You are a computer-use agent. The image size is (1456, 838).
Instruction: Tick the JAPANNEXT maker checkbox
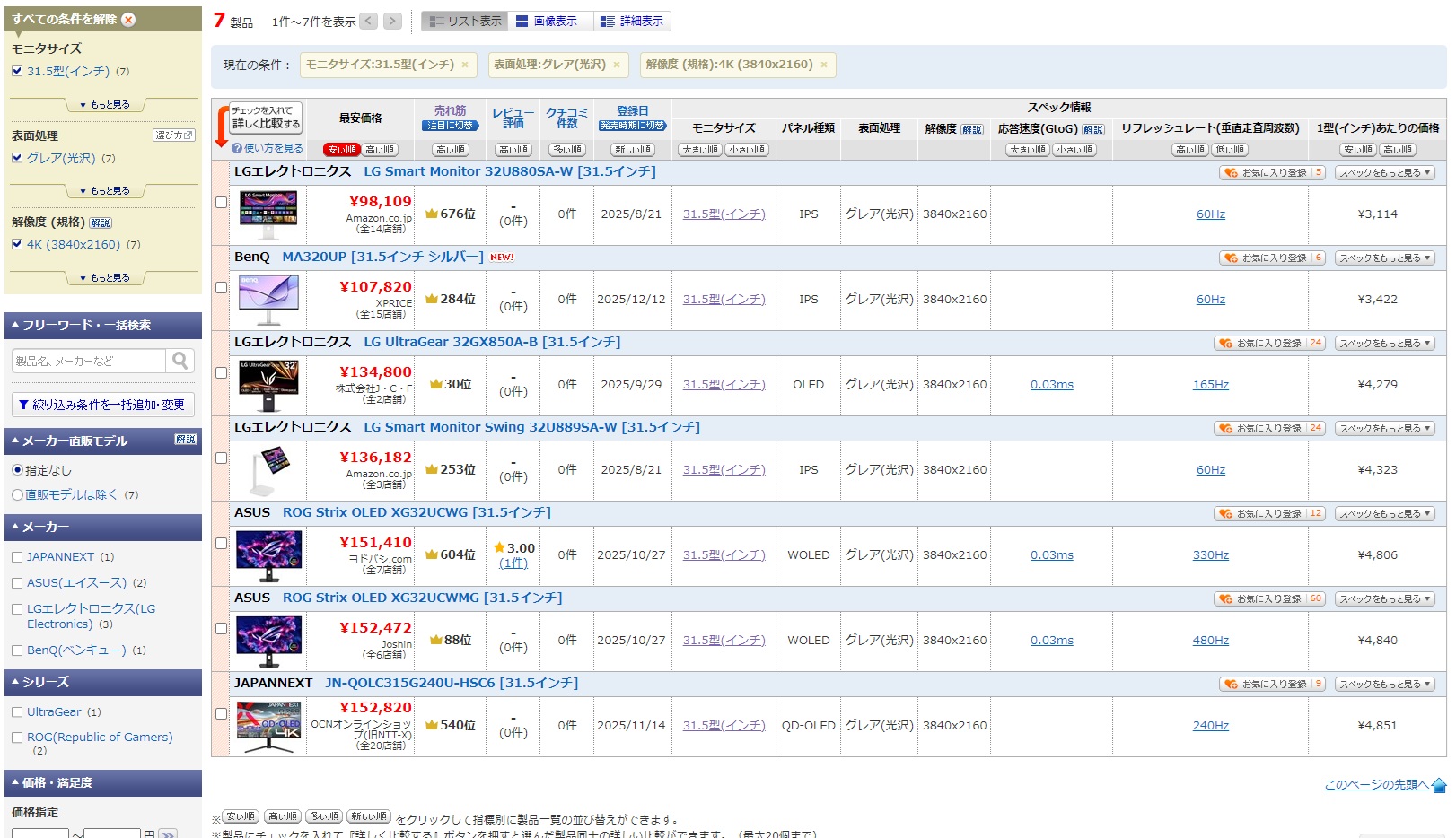coord(17,557)
